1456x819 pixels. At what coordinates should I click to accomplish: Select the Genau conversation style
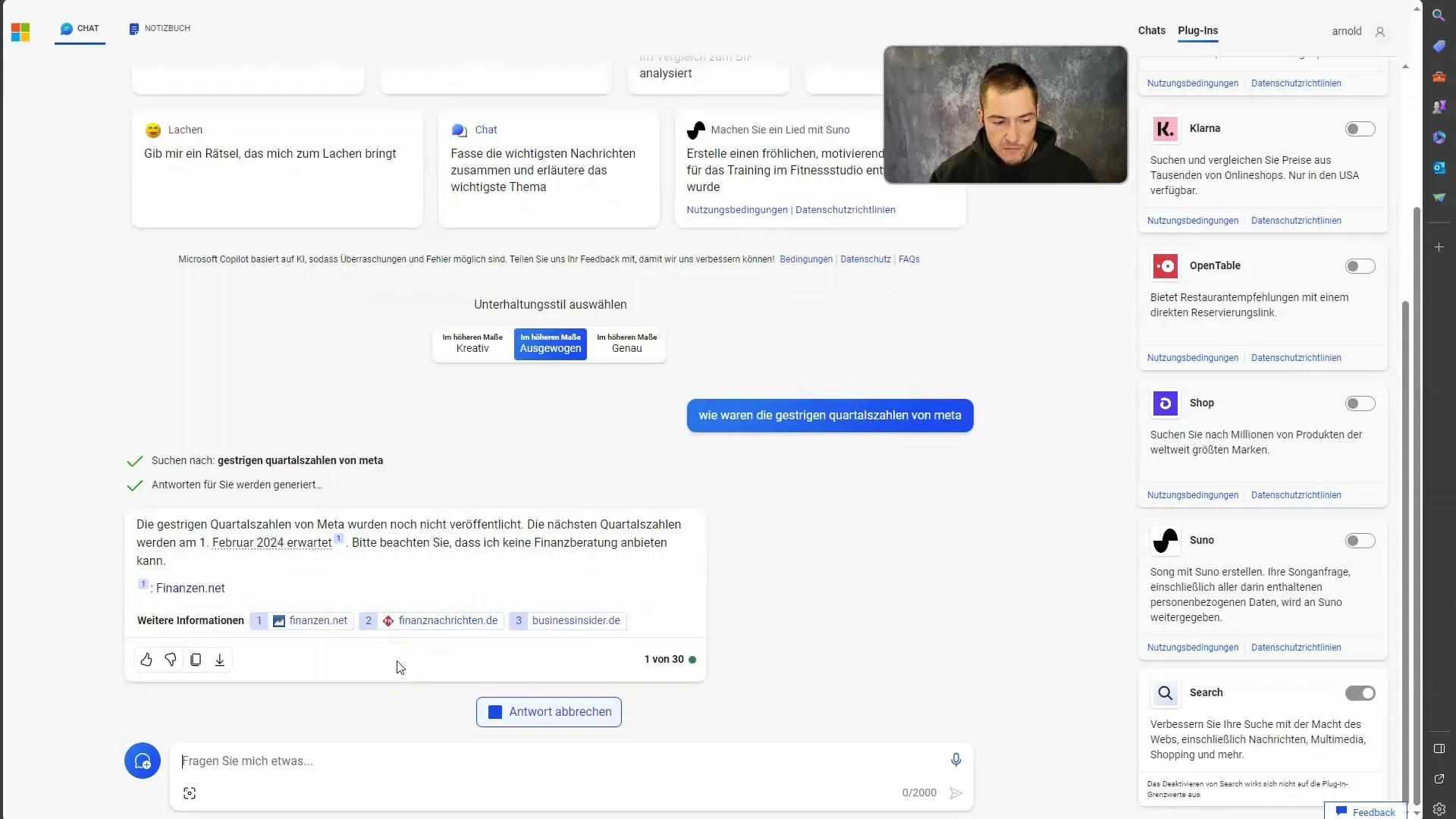pyautogui.click(x=627, y=343)
